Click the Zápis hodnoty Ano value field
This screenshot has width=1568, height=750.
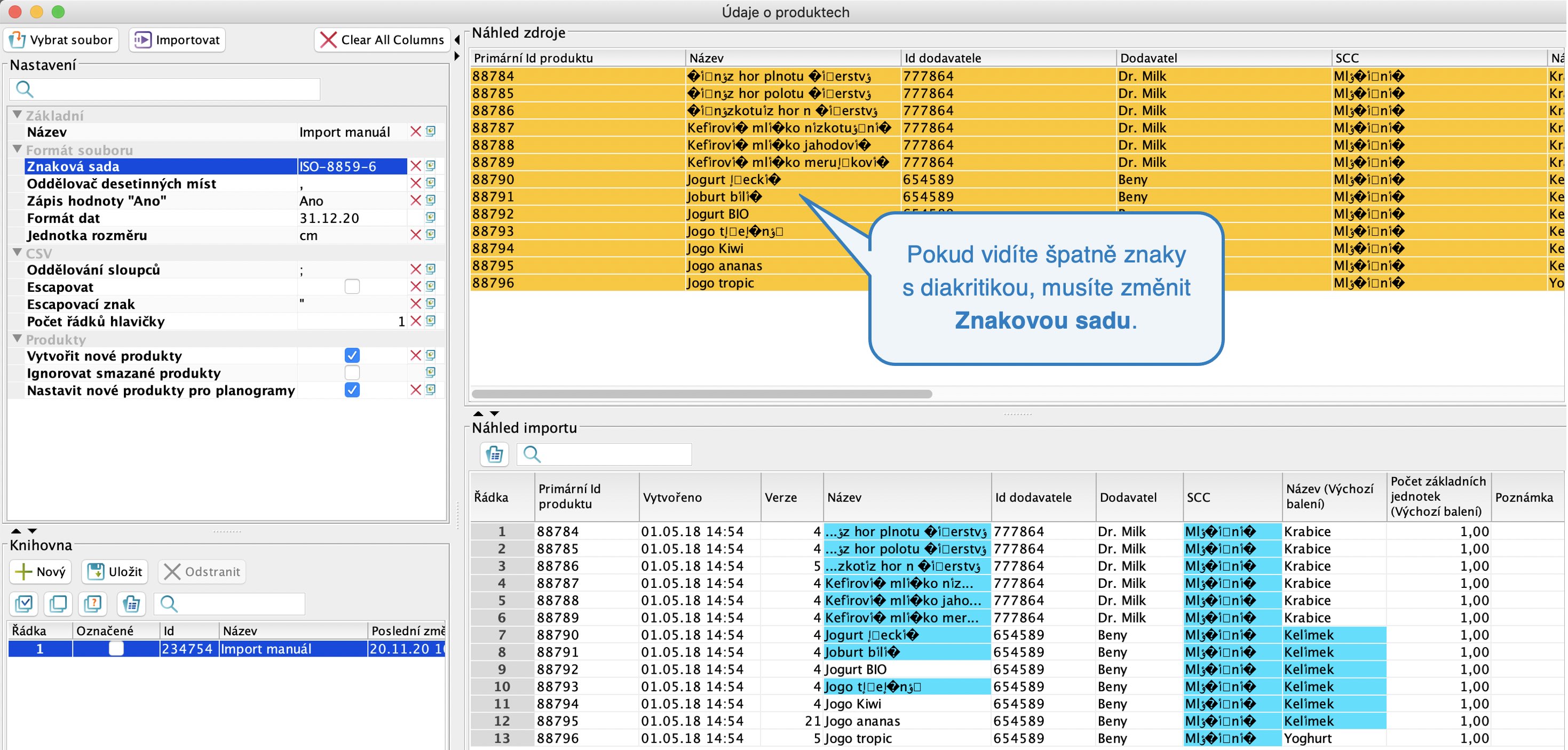click(352, 201)
